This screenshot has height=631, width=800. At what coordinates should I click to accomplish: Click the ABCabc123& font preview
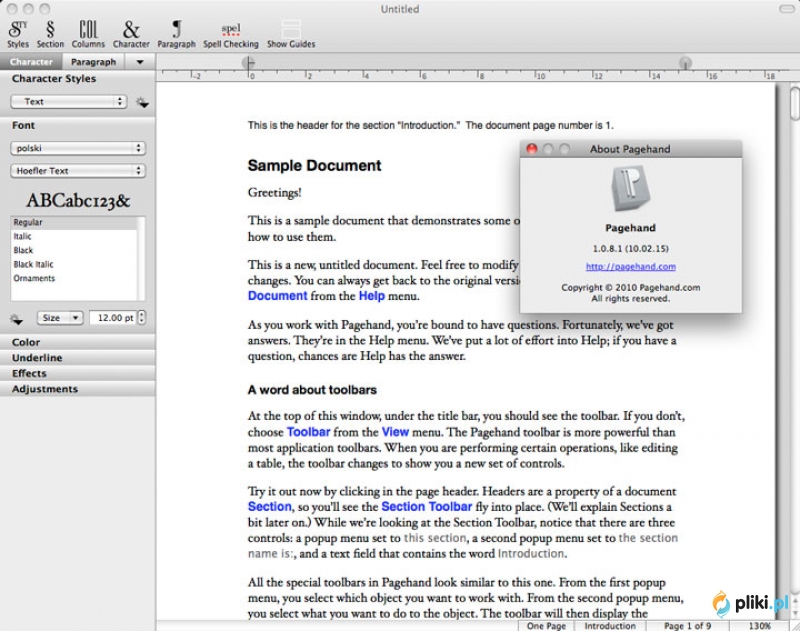(x=78, y=200)
